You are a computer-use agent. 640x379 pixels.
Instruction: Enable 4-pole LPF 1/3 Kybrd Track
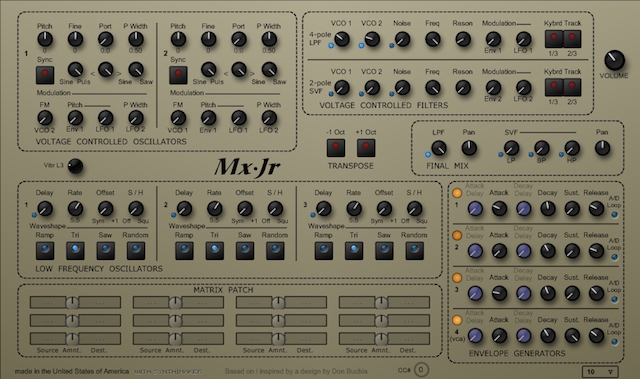click(x=554, y=39)
